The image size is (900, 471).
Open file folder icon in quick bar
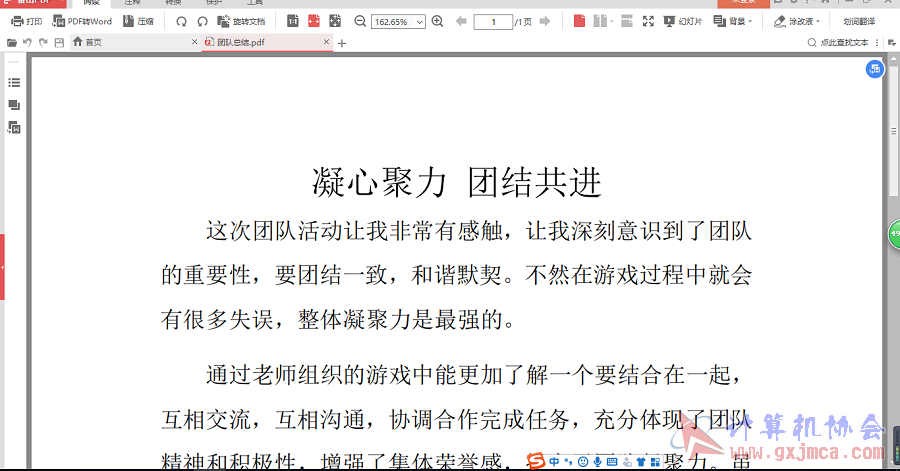pos(11,42)
